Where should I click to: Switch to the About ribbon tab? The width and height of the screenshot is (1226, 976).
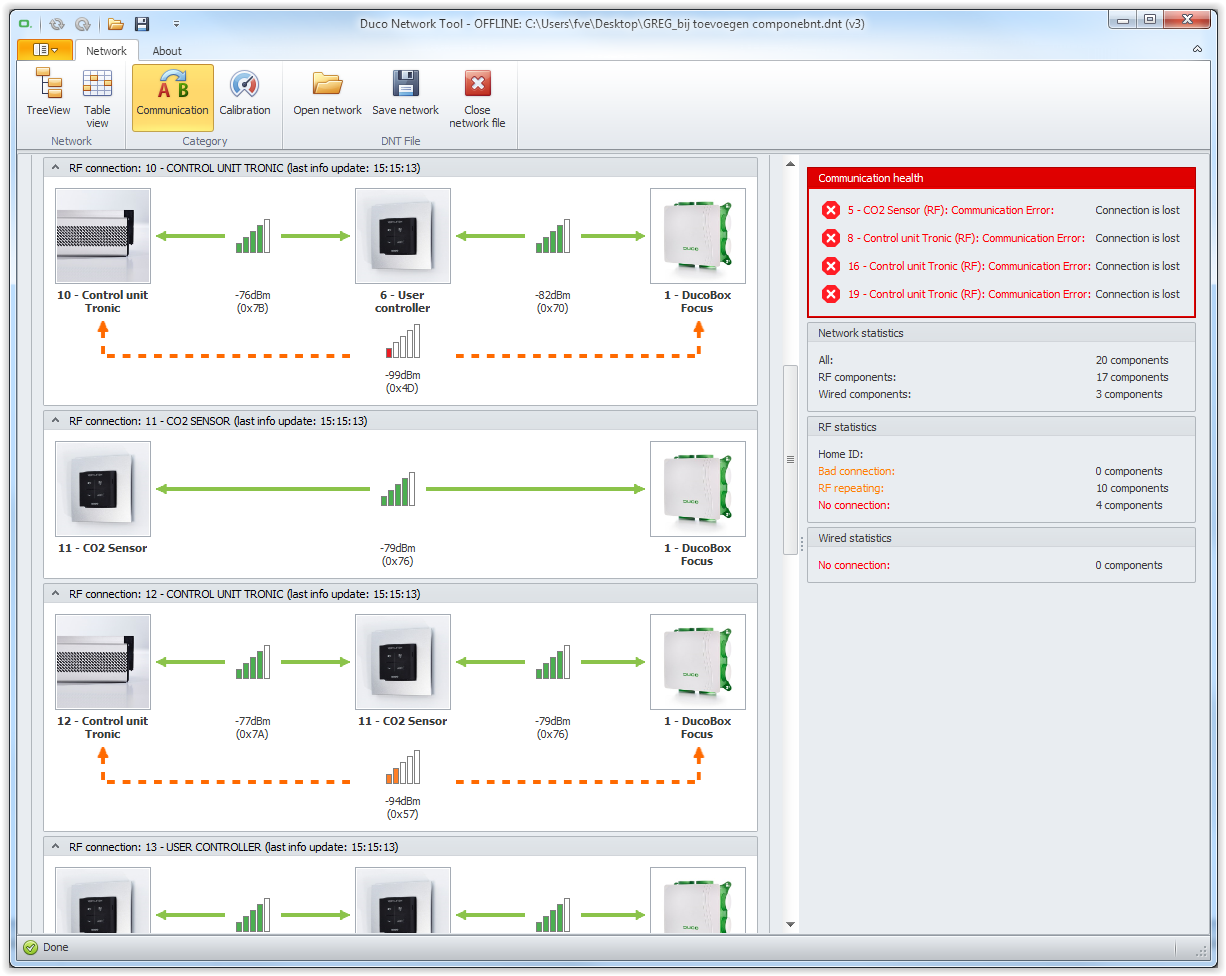tap(167, 51)
